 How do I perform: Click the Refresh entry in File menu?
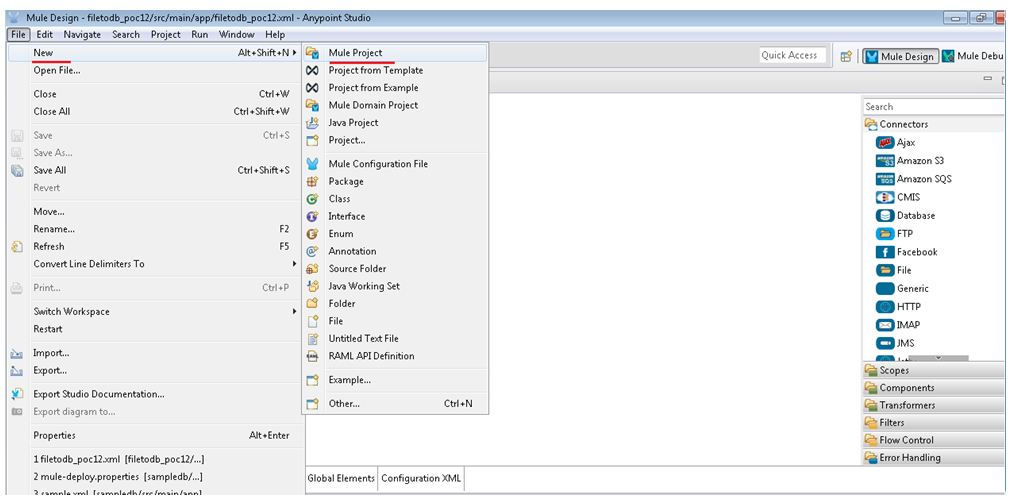point(156,246)
